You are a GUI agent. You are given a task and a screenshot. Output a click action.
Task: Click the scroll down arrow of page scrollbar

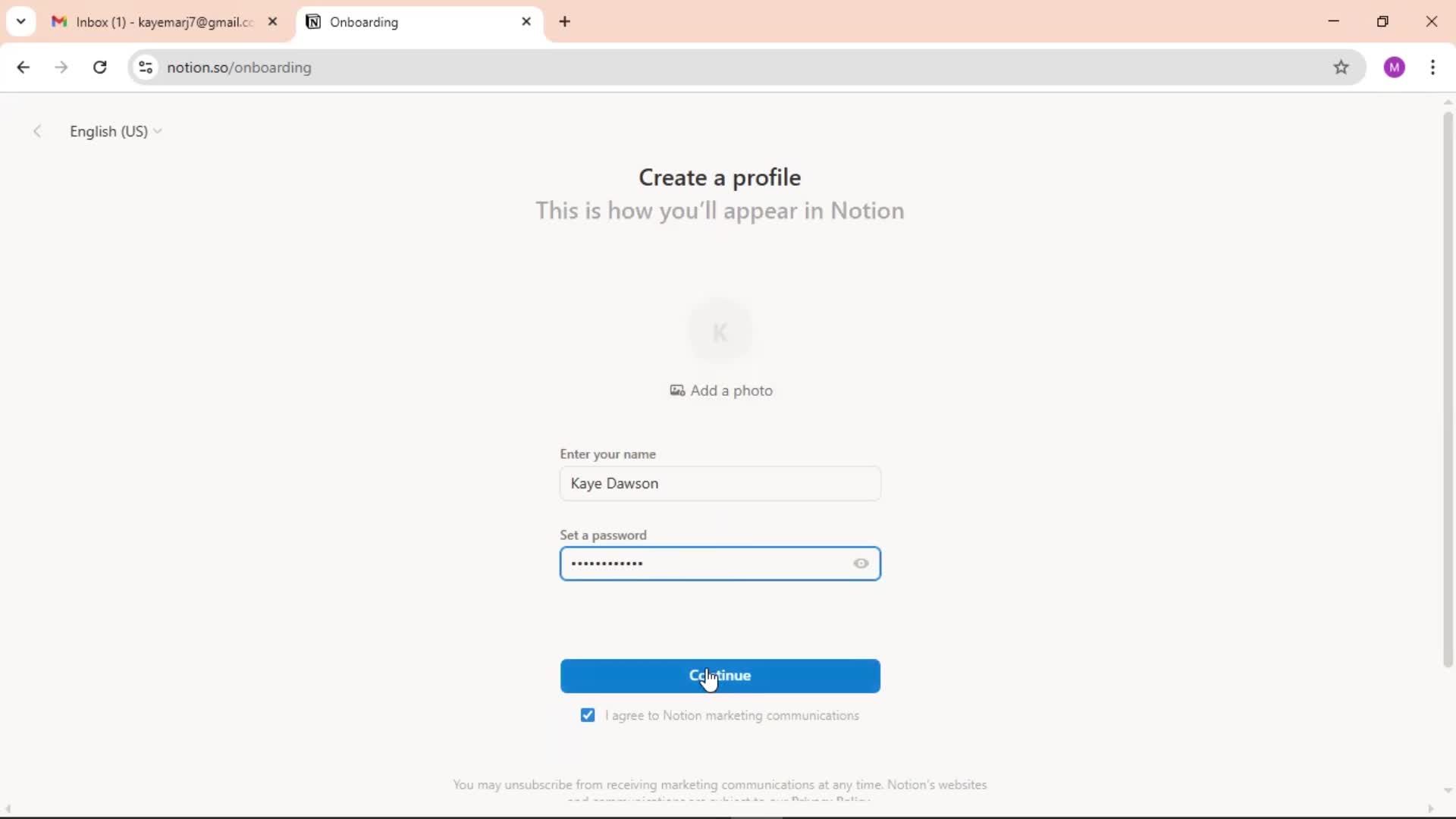1448,791
